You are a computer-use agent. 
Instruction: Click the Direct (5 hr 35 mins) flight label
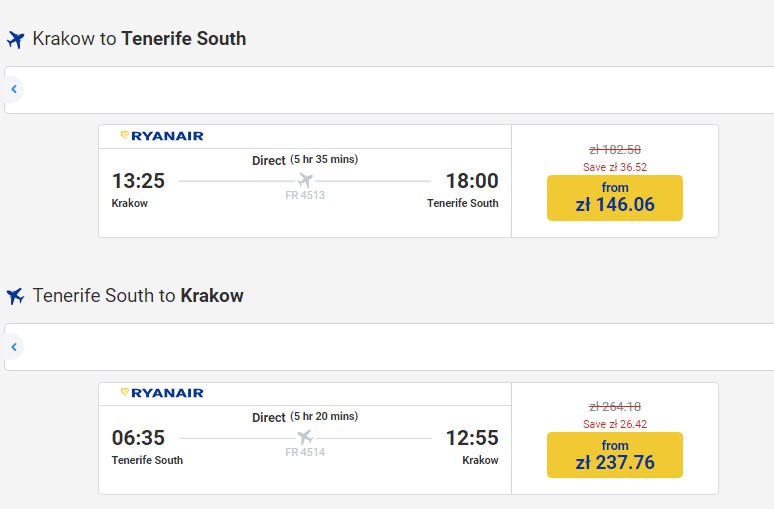[x=304, y=160]
